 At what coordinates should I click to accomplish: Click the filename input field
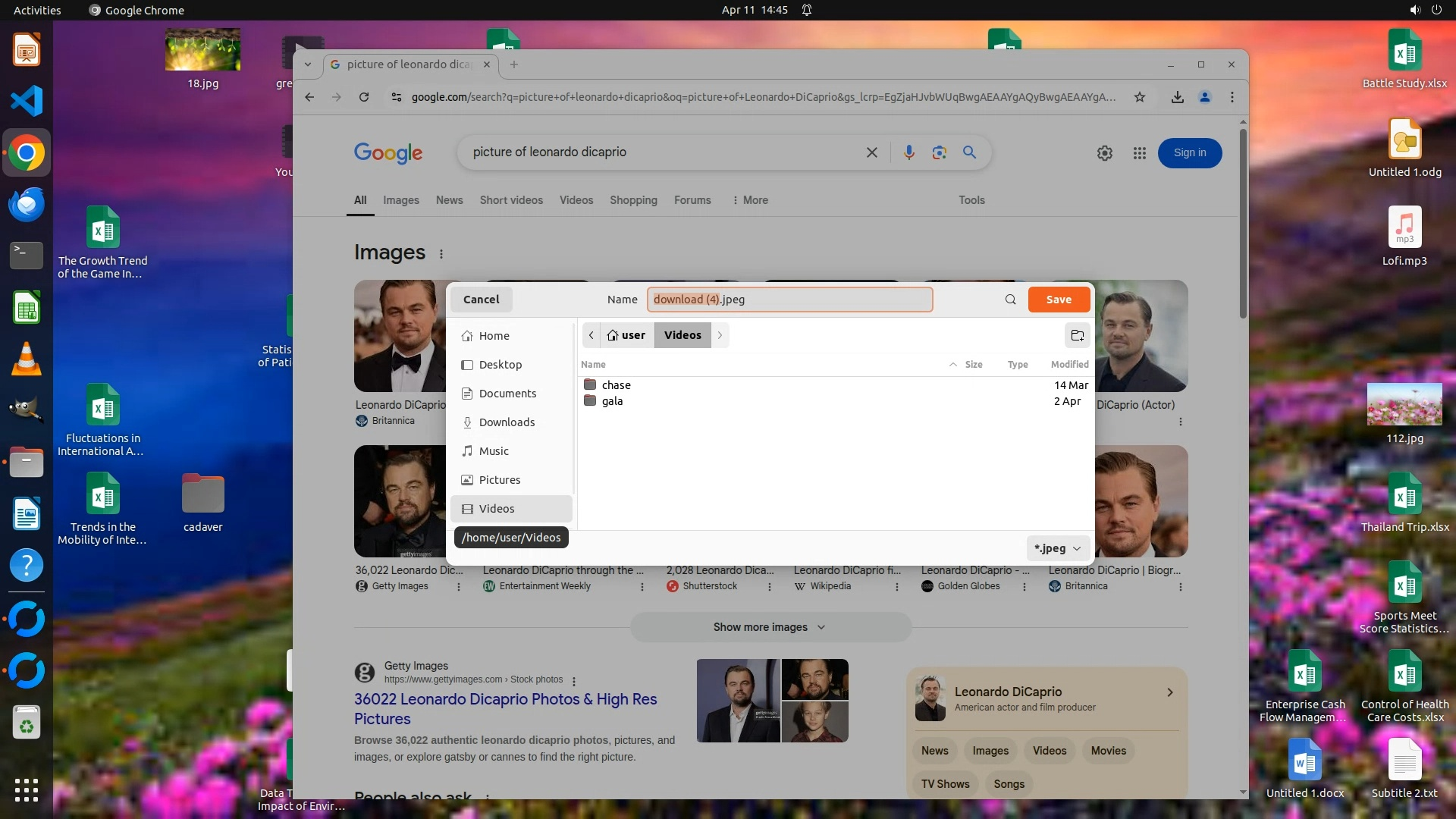[x=789, y=300]
